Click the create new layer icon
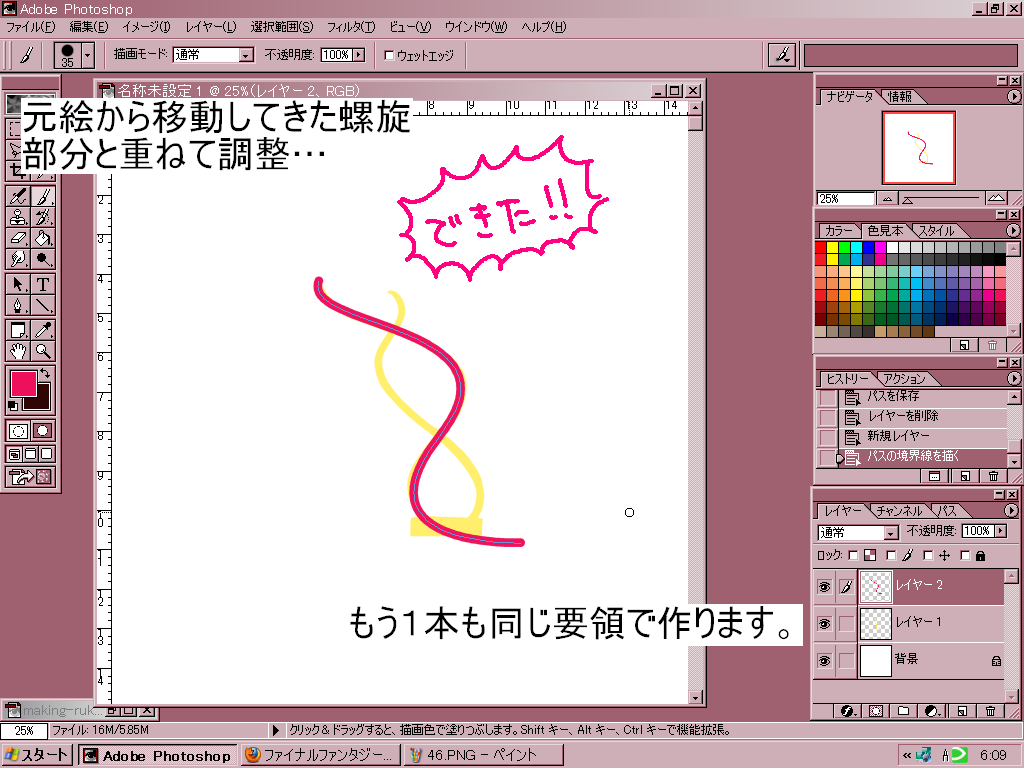The width and height of the screenshot is (1024, 768). pos(961,711)
